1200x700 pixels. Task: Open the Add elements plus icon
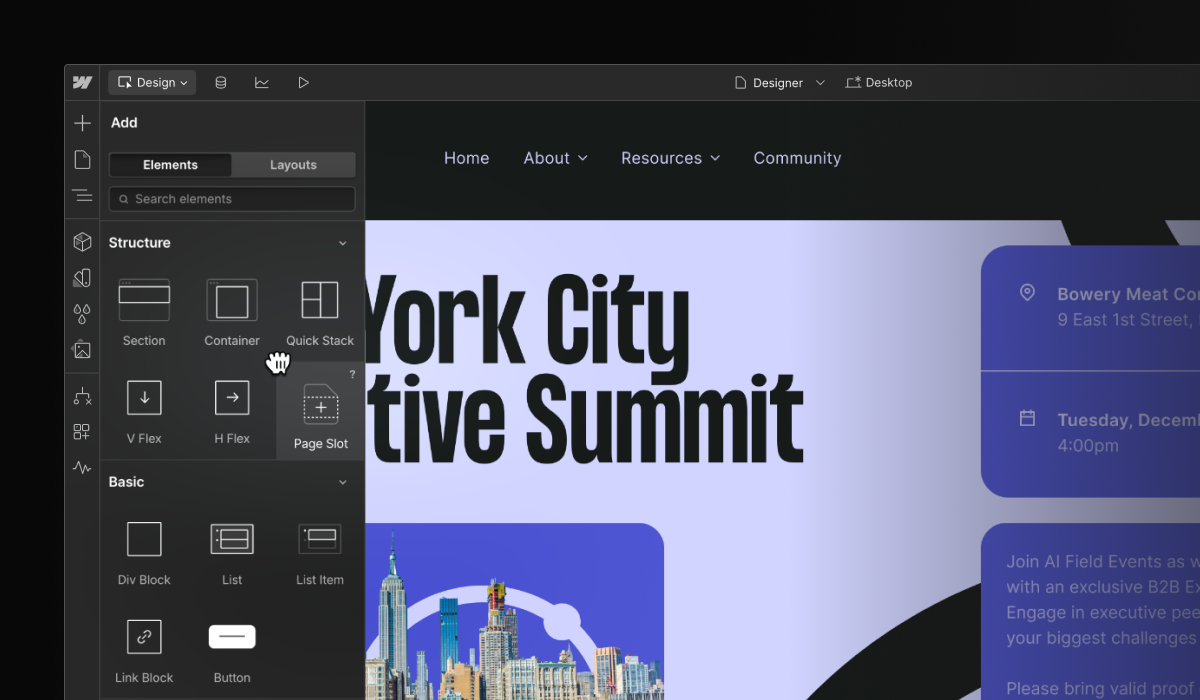(83, 123)
